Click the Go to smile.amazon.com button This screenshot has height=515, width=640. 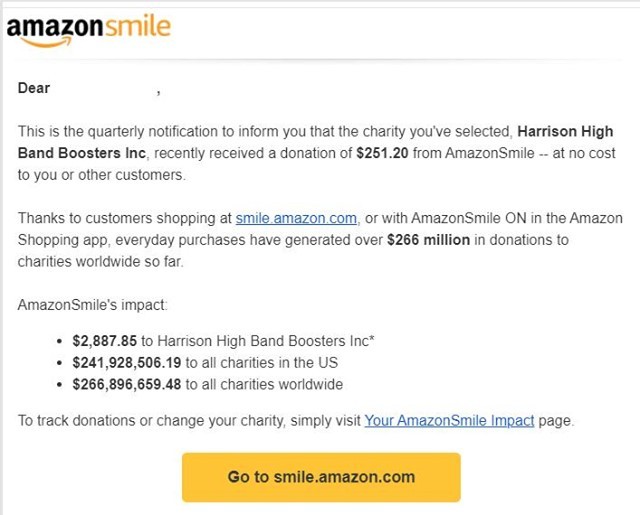[x=321, y=477]
